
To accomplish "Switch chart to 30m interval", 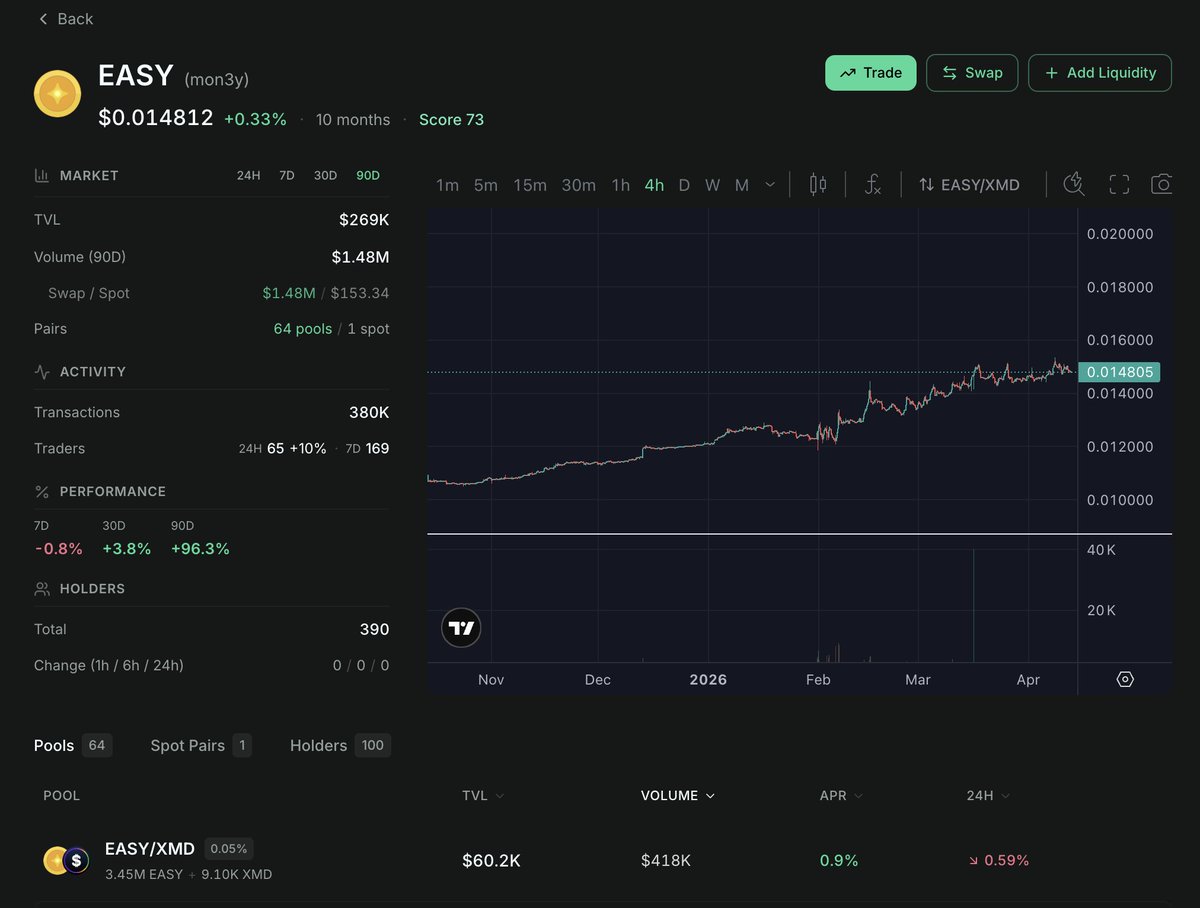I will point(579,185).
